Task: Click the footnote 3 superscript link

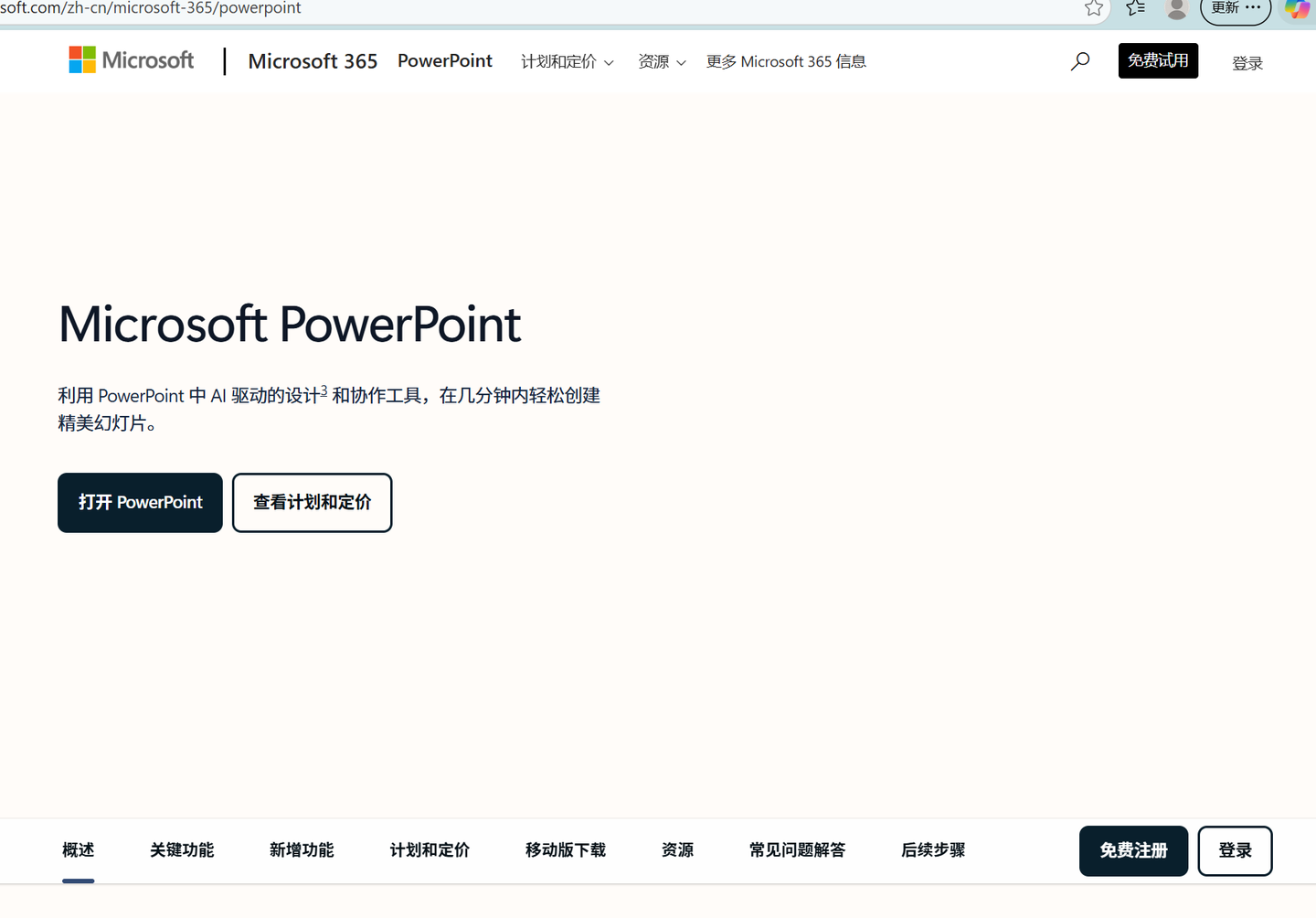Action: click(x=324, y=390)
